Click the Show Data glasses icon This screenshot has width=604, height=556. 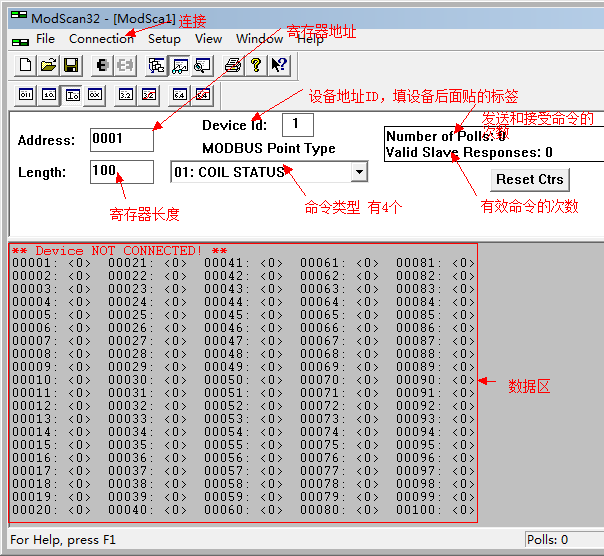[180, 65]
